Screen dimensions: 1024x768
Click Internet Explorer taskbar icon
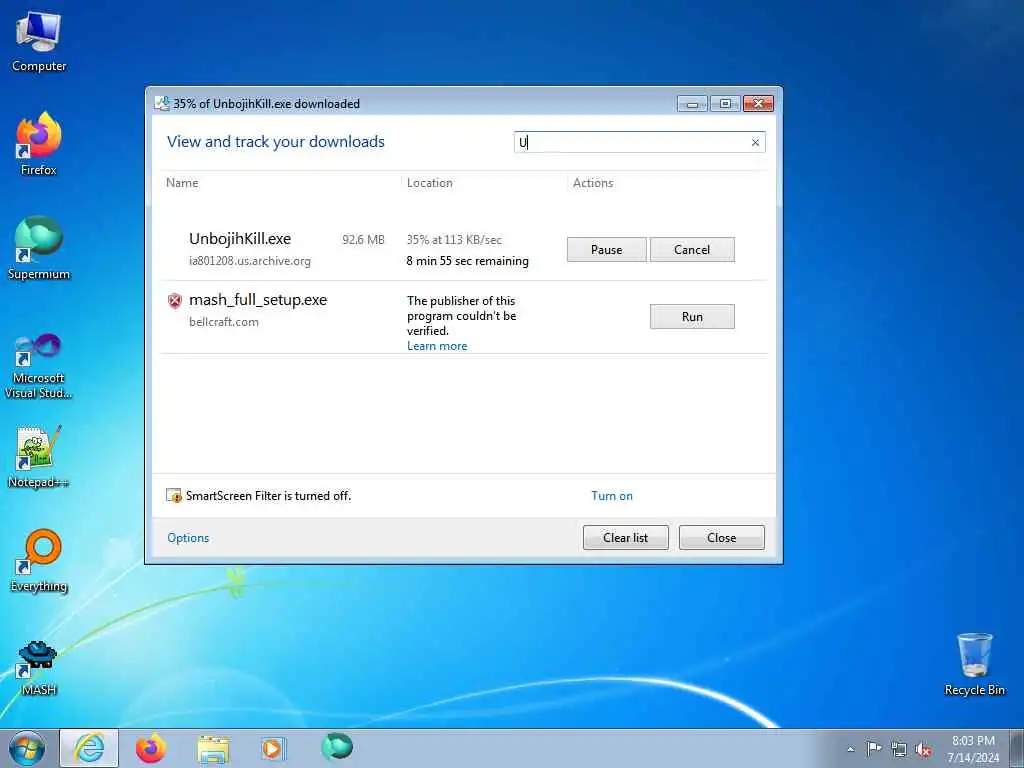[x=89, y=748]
